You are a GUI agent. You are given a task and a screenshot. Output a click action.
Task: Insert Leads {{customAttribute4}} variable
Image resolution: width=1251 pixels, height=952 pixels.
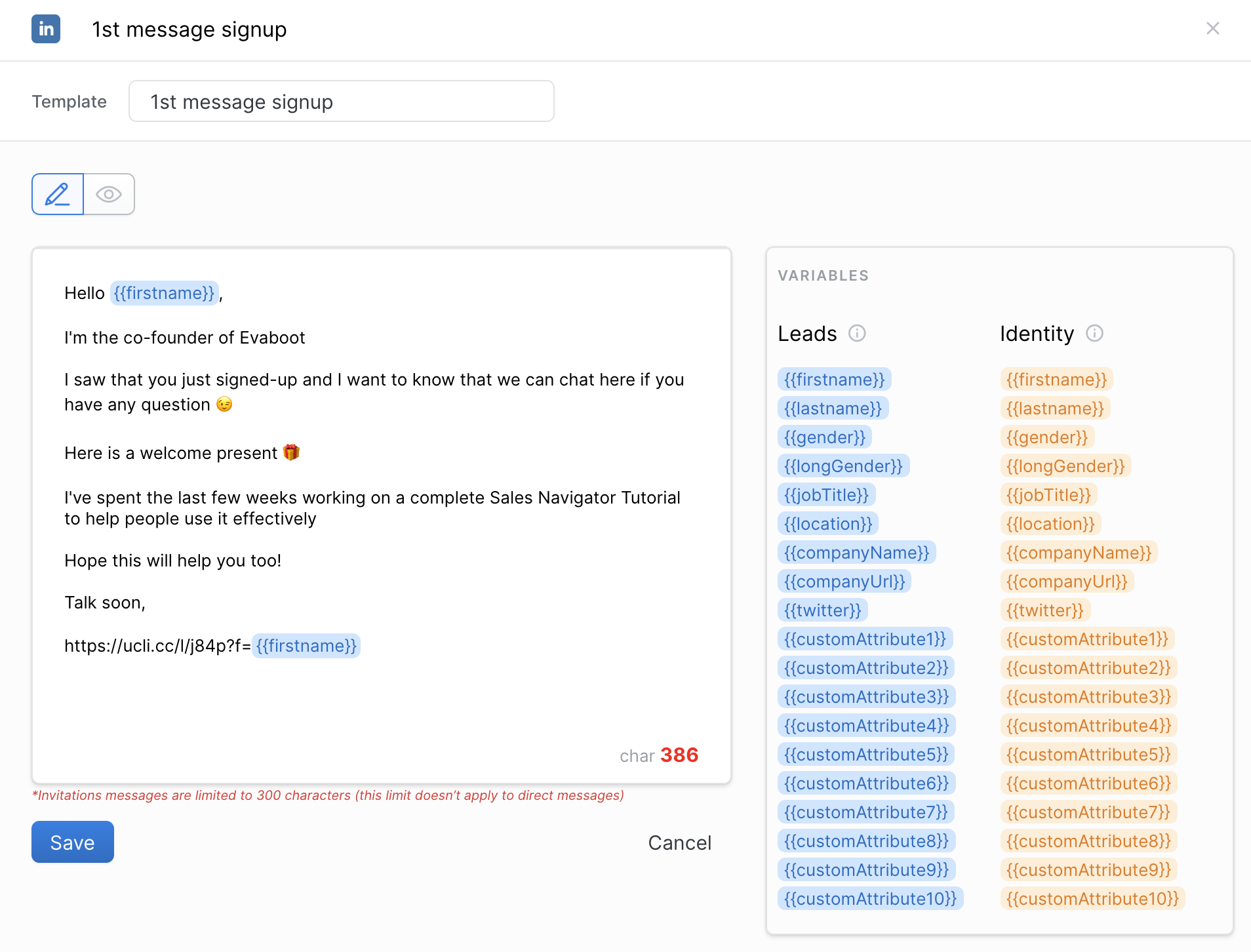click(867, 726)
